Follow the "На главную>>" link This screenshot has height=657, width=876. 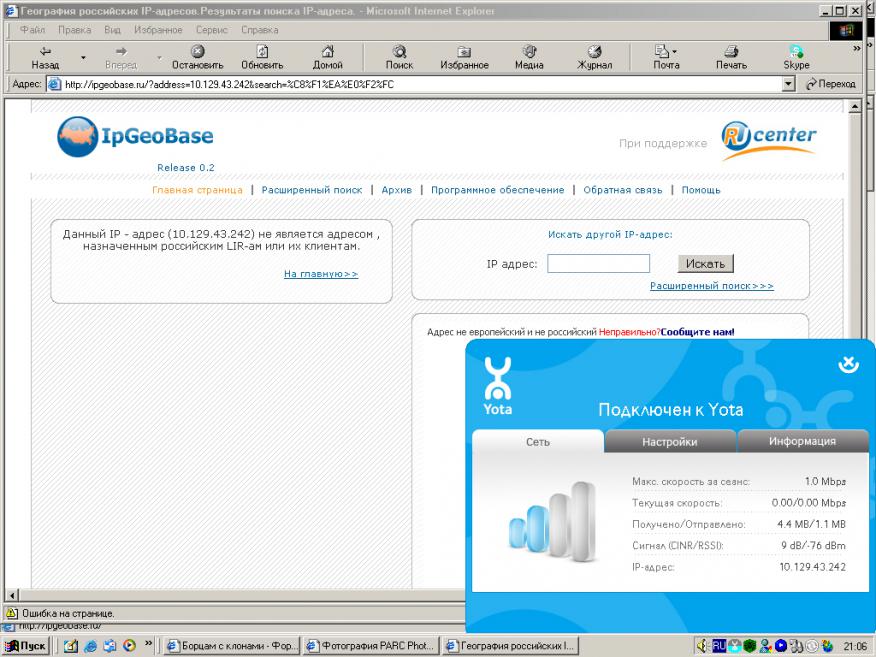click(321, 273)
